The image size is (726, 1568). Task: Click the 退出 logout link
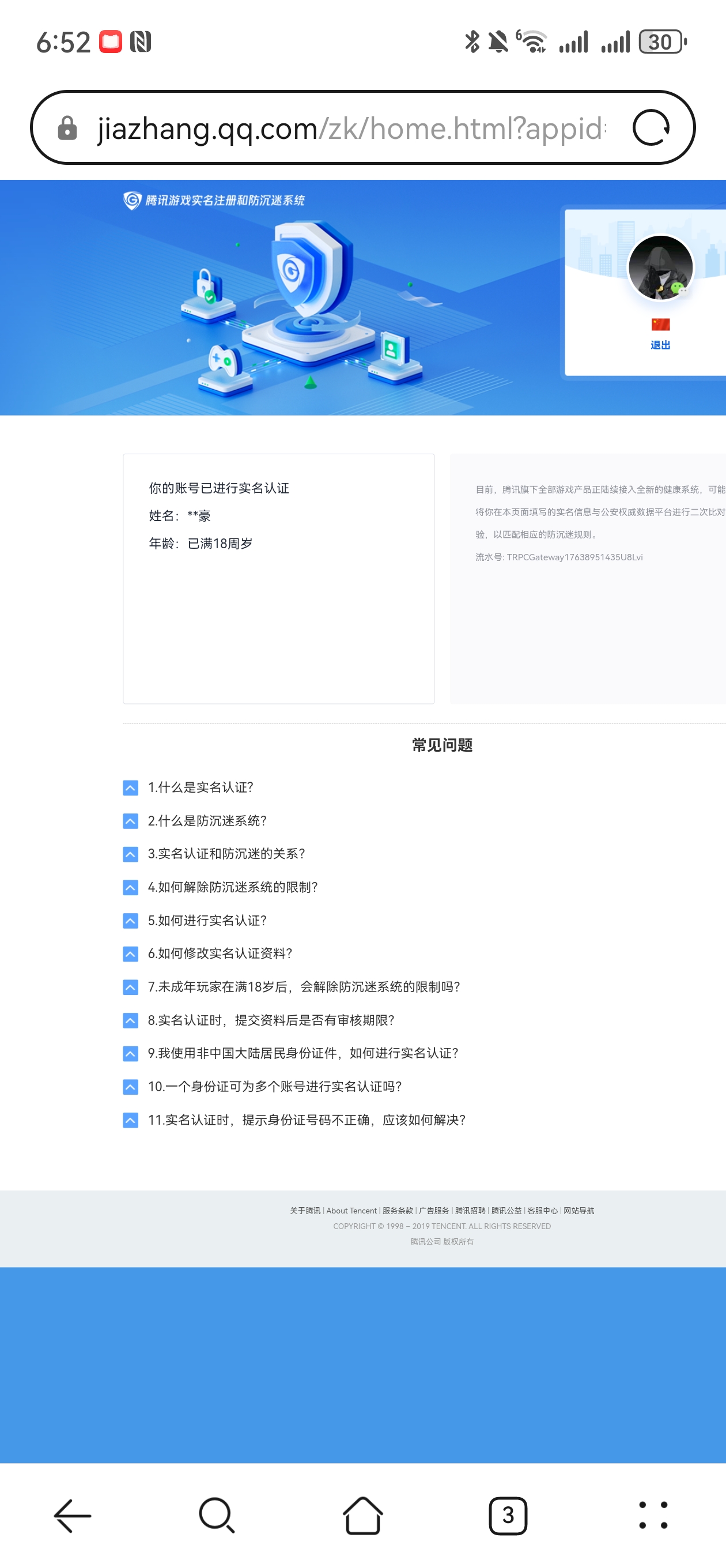coord(660,345)
